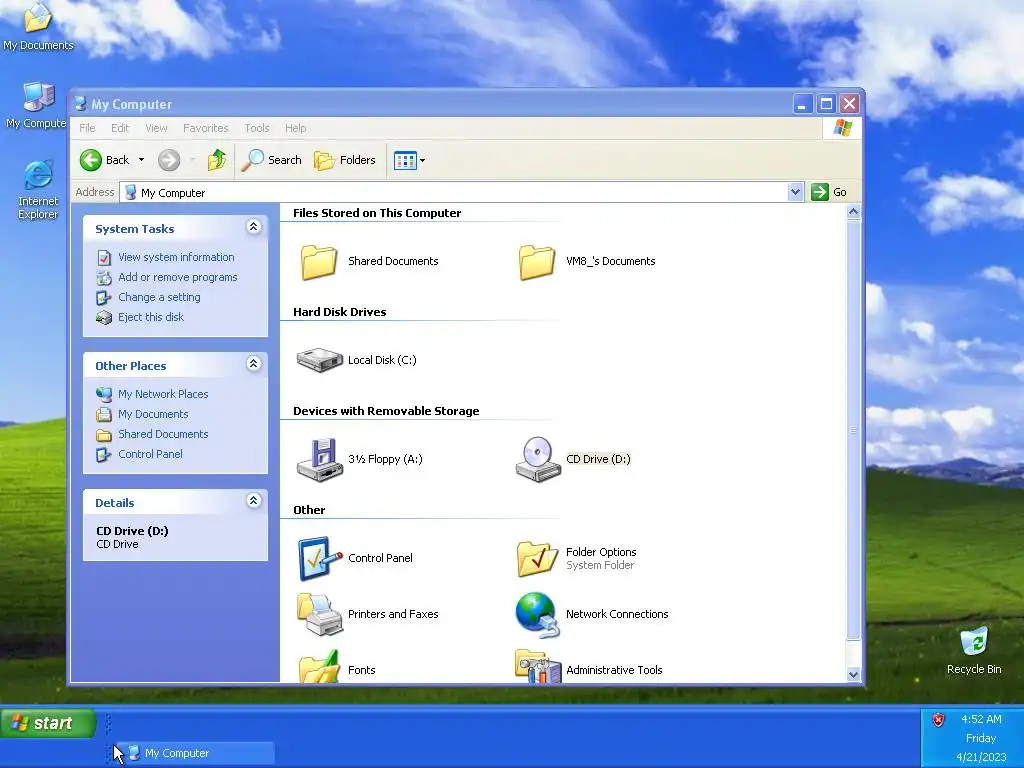Open the Network Connections globe icon
The width and height of the screenshot is (1024, 768).
[537, 615]
